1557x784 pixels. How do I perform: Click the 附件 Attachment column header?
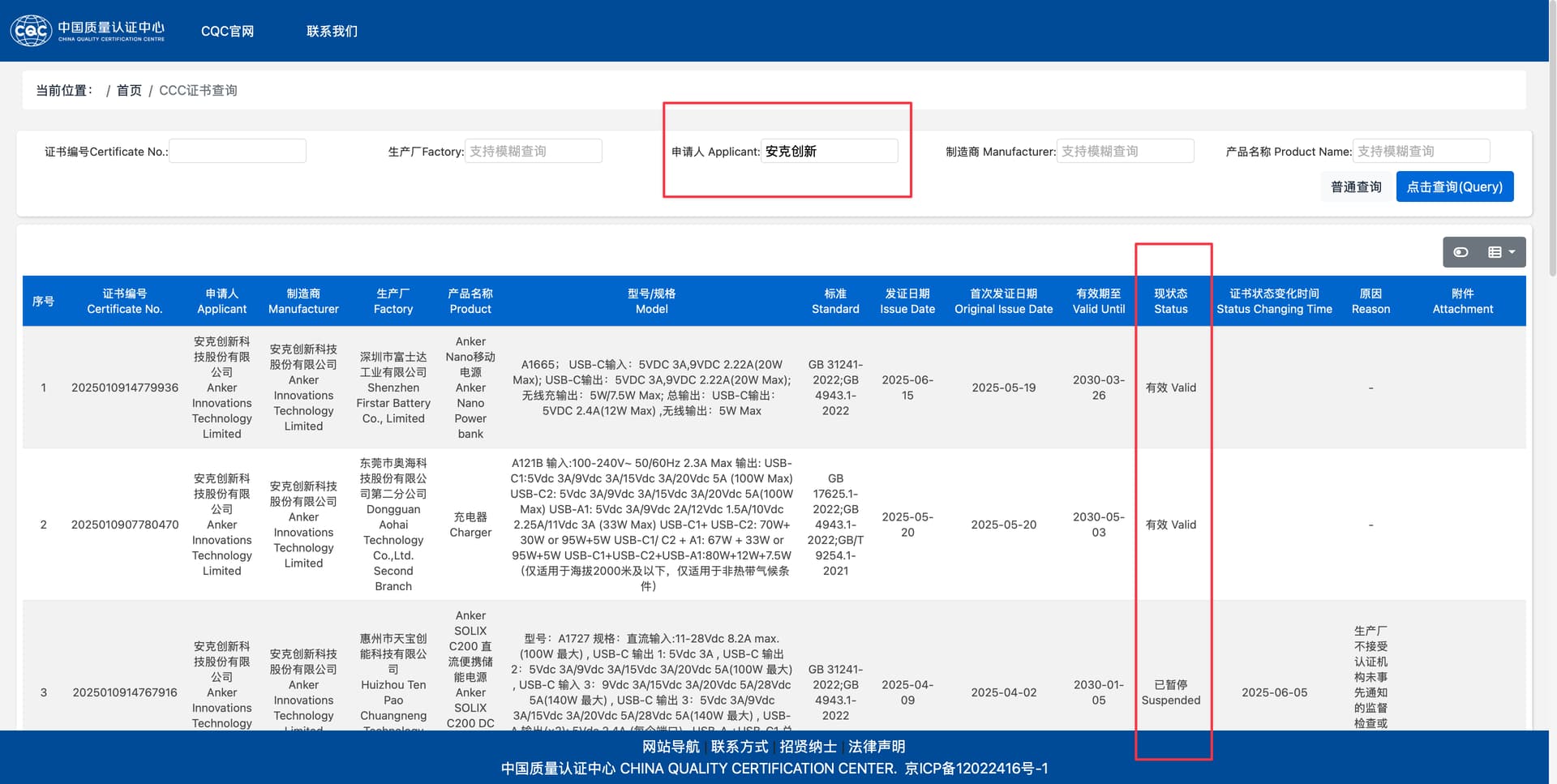1463,301
